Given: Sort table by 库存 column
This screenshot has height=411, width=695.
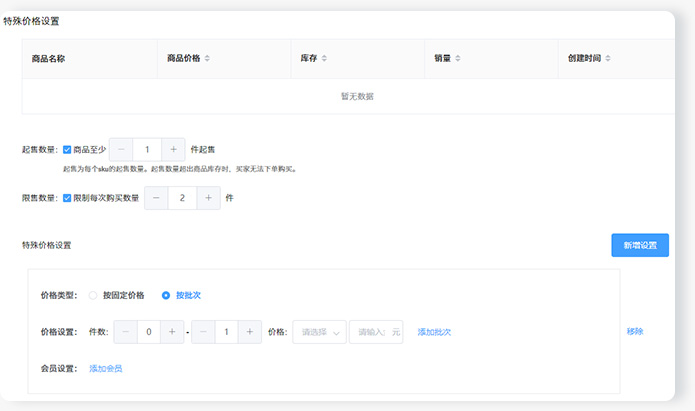Looking at the screenshot, I should tap(324, 59).
